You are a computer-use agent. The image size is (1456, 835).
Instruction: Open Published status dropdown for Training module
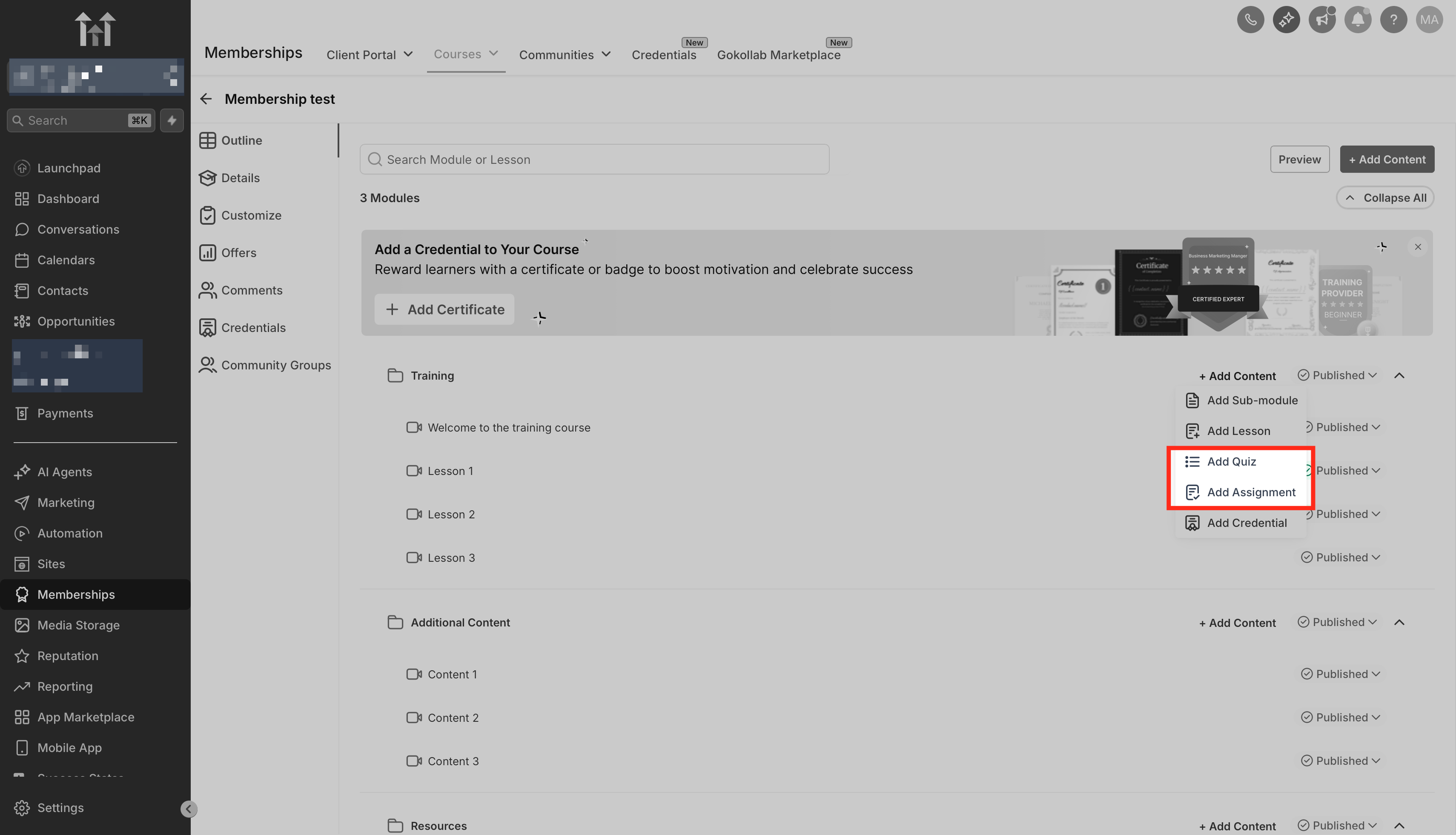1337,375
